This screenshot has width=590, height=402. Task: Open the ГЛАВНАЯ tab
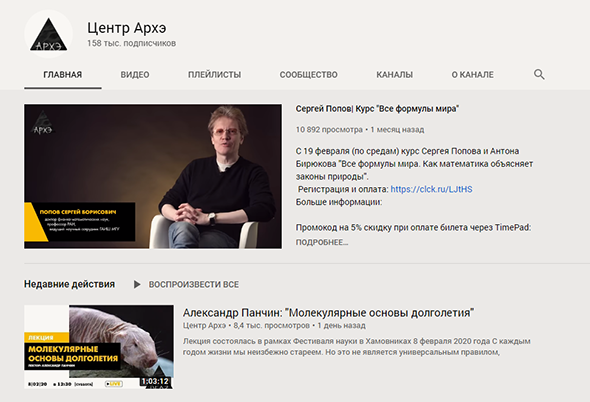(62, 75)
